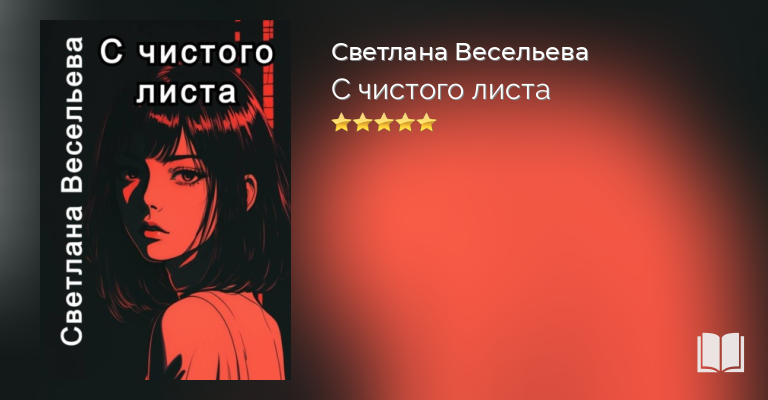Click the girl's lips on the cover art
The height and width of the screenshot is (400, 768).
(x=153, y=230)
